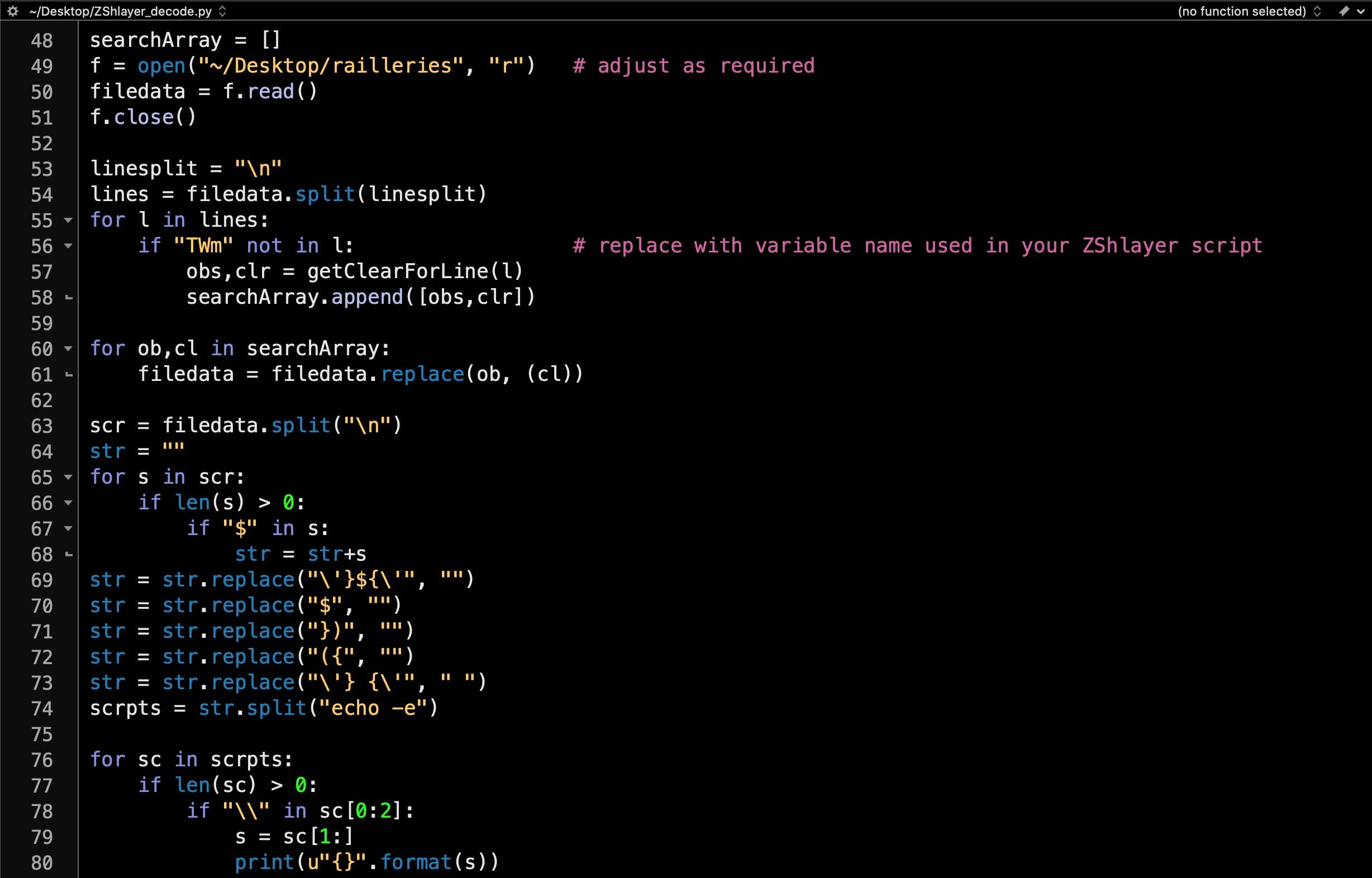Click the getClearForLine call on line 57
1372x878 pixels.
coord(397,271)
